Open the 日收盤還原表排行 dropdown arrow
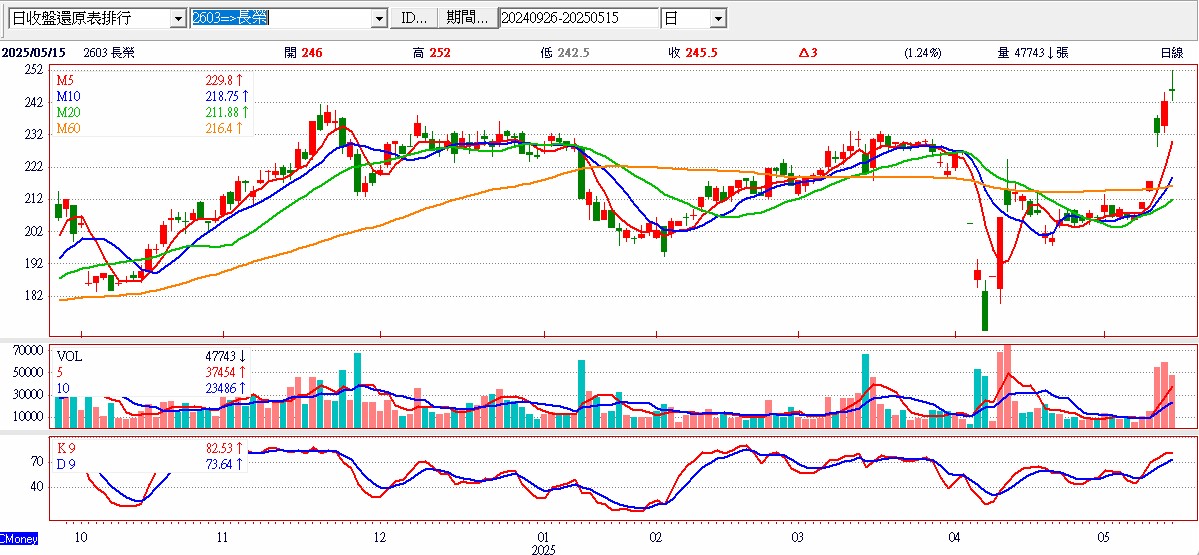Screen dimensions: 1199x555 (178, 18)
